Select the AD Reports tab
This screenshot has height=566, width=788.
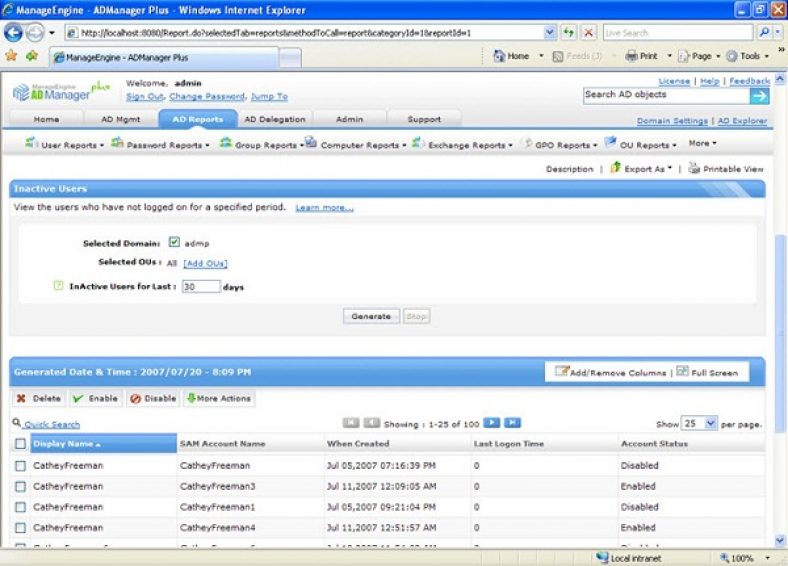198,119
